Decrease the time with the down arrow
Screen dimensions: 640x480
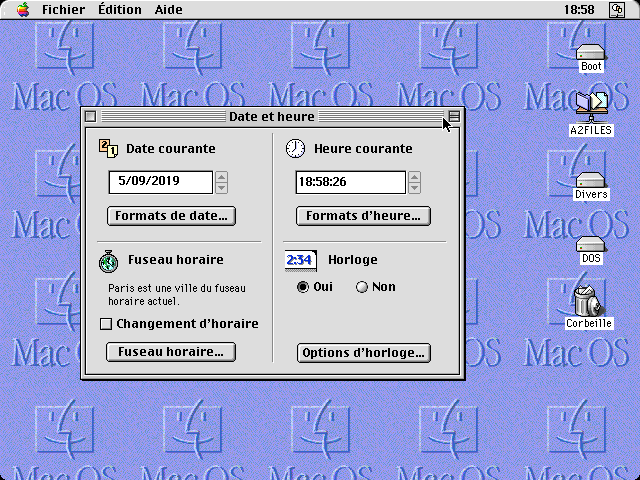point(414,188)
